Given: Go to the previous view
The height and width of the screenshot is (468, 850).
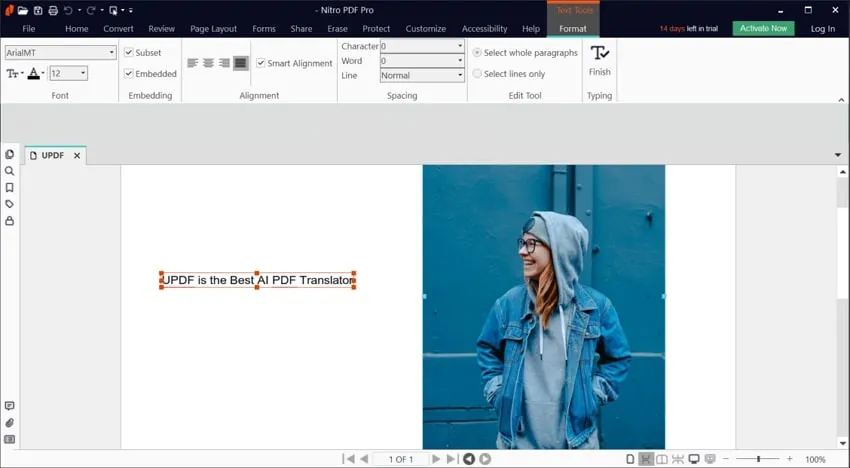Looking at the screenshot, I should click(469, 459).
